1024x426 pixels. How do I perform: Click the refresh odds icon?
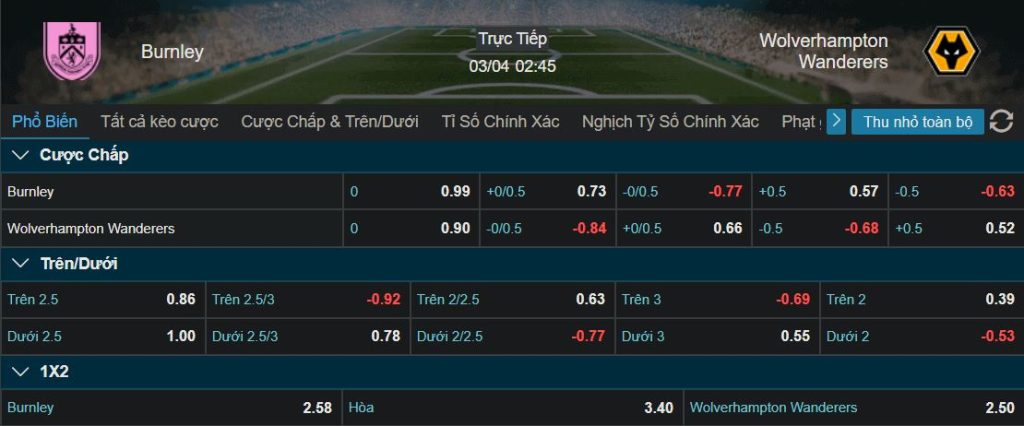[x=1001, y=122]
